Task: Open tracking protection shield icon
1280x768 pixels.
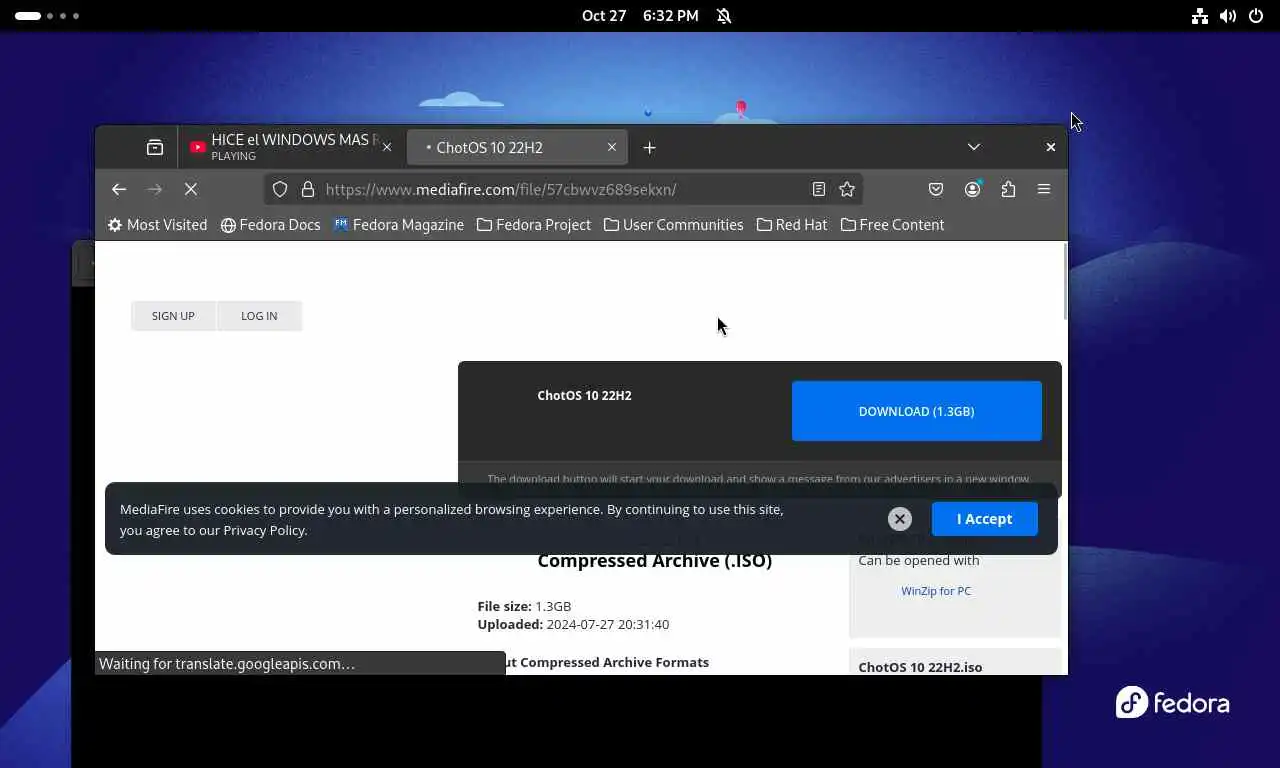Action: (280, 189)
